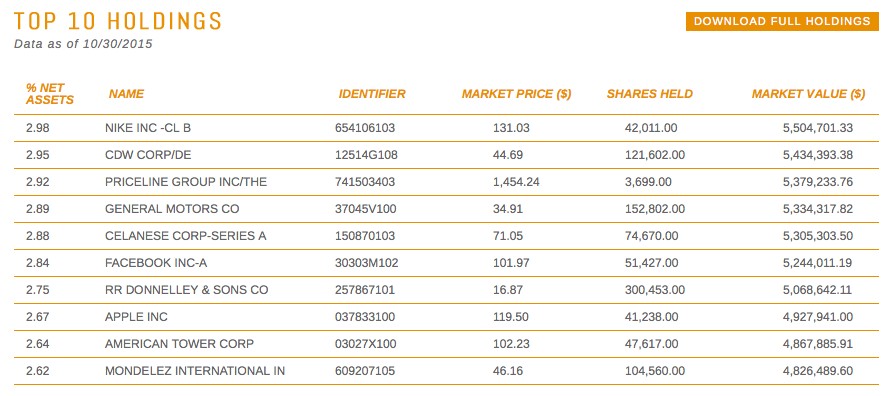This screenshot has height=396, width=896.
Task: Click Apple identifier 037833100
Action: click(365, 317)
